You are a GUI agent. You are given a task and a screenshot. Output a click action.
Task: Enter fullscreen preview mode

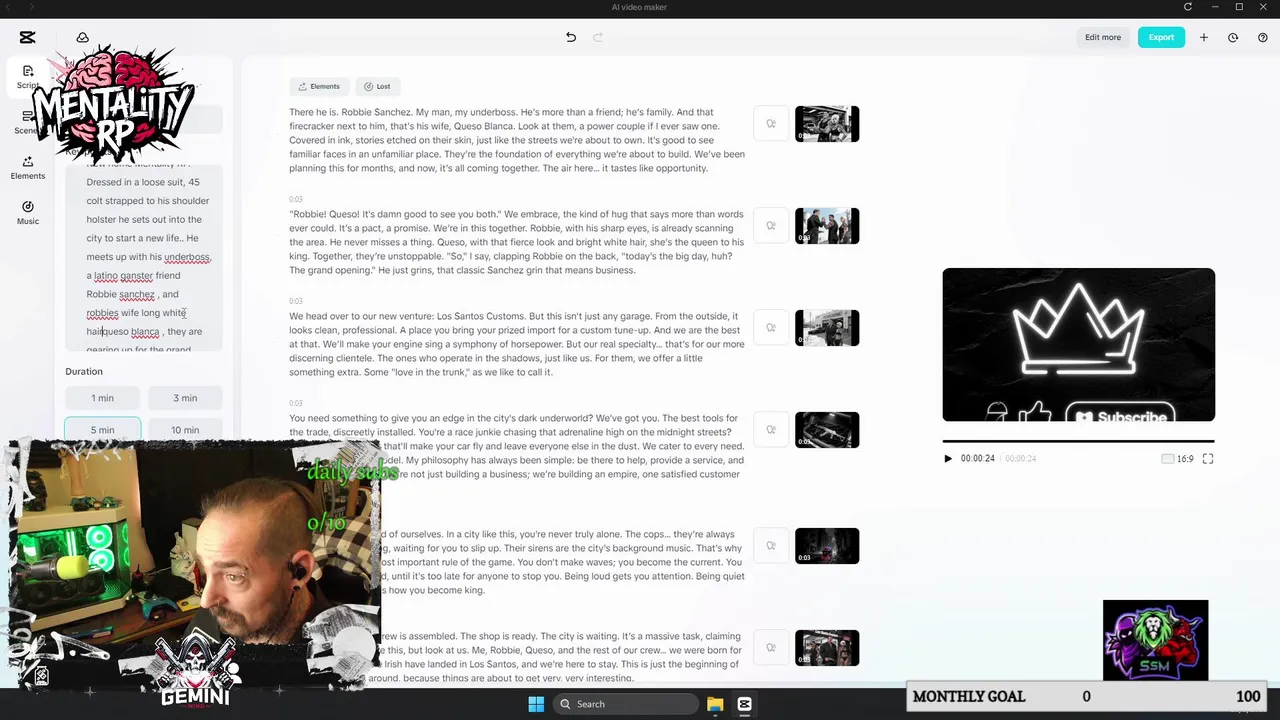(1208, 458)
